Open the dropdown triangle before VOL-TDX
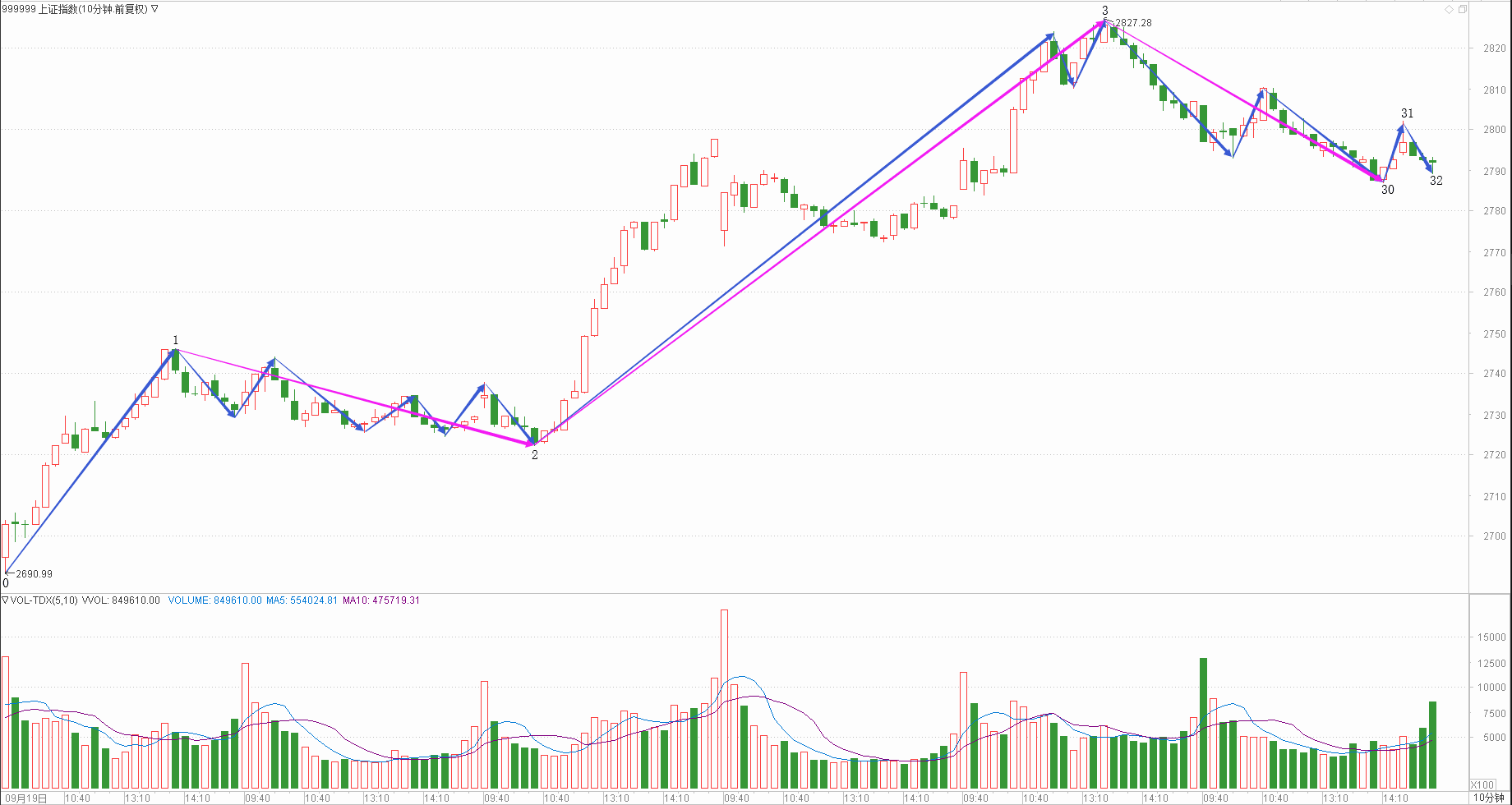The width and height of the screenshot is (1512, 805). pos(5,600)
